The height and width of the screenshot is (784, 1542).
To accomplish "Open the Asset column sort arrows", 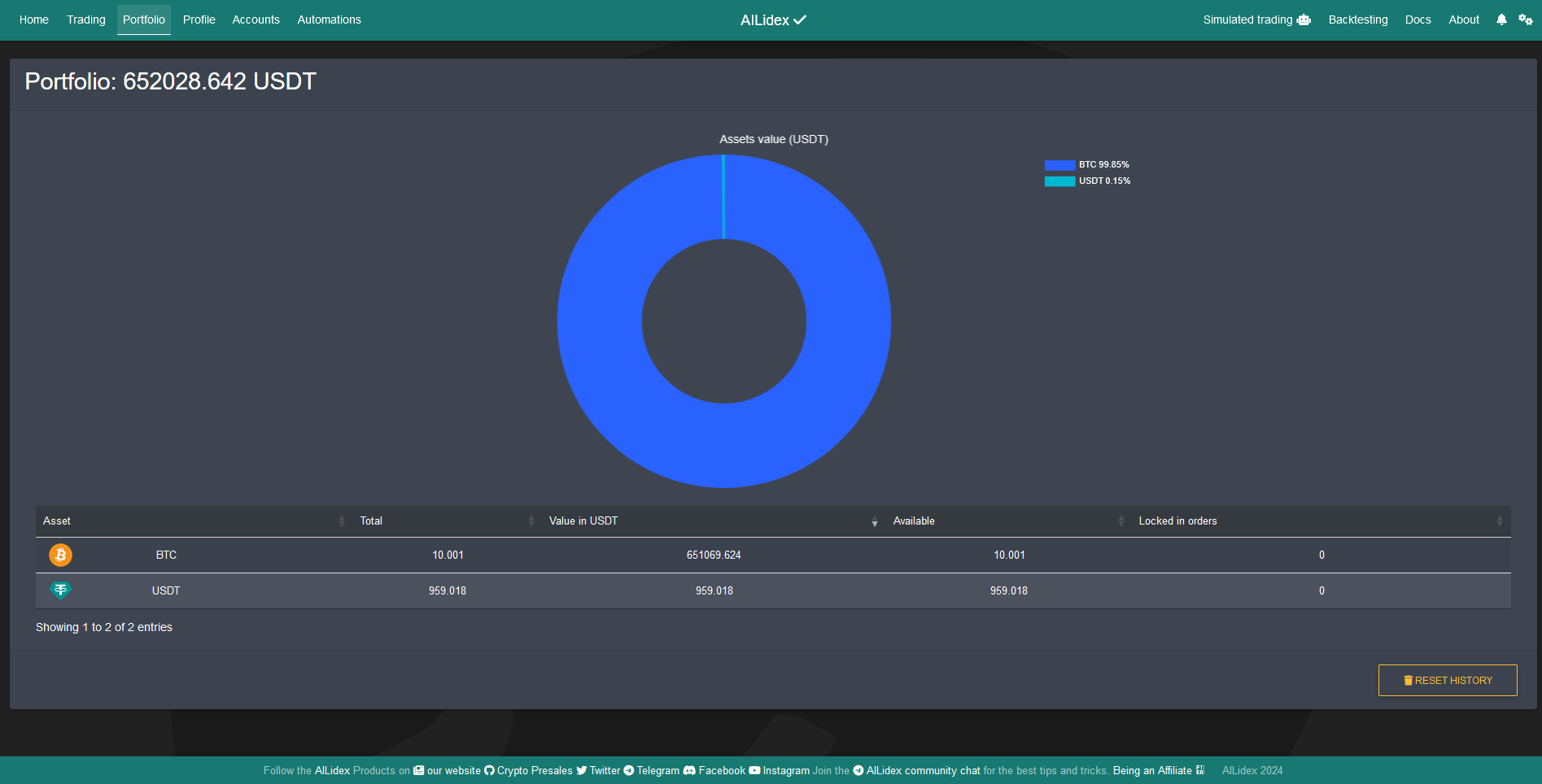I will 341,521.
